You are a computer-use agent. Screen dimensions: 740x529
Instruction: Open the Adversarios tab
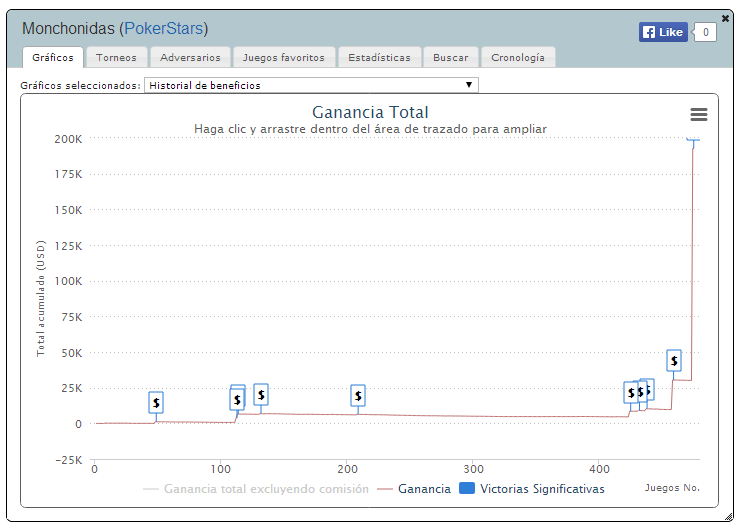[190, 58]
